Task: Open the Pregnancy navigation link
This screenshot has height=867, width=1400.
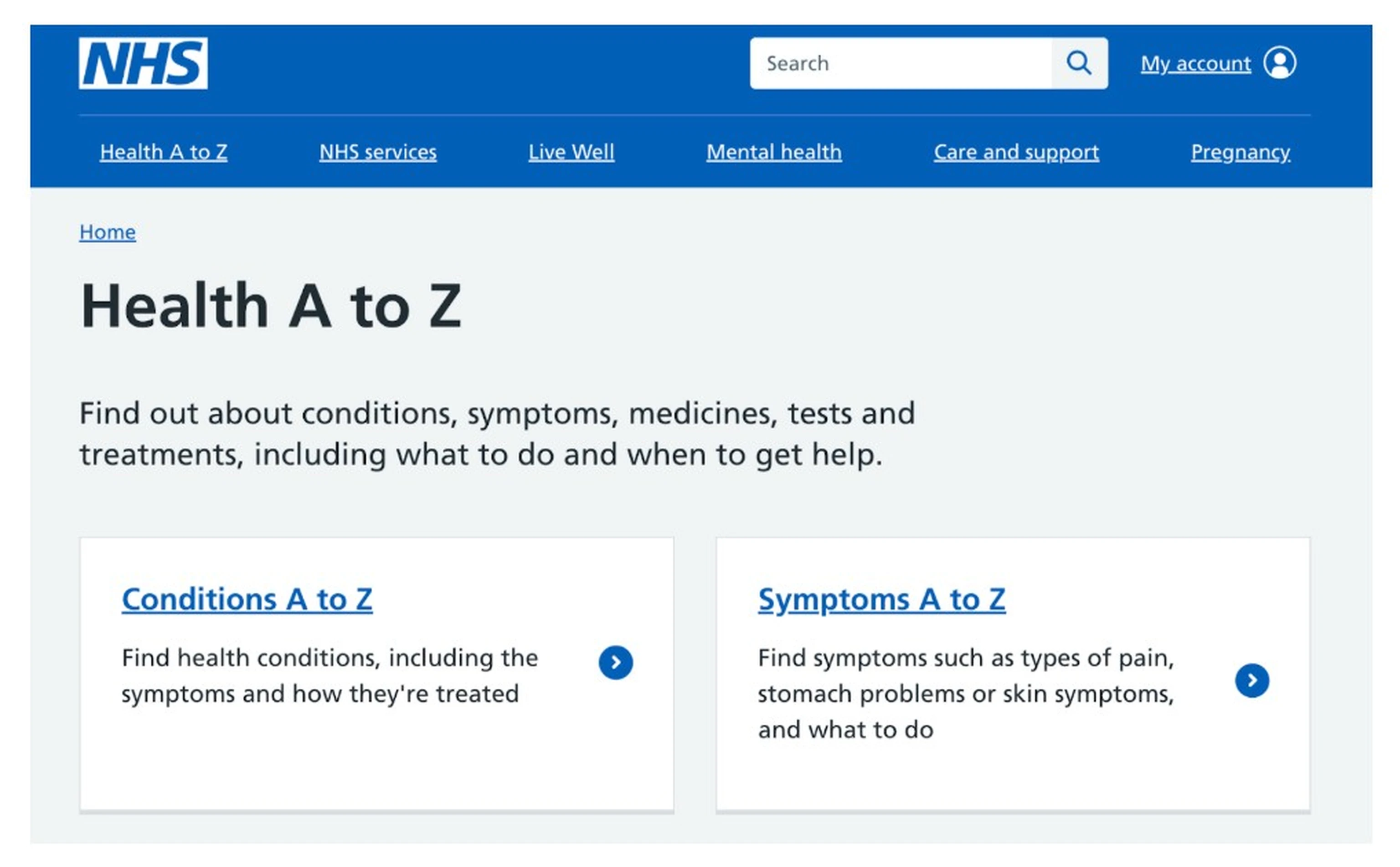Action: click(x=1240, y=152)
